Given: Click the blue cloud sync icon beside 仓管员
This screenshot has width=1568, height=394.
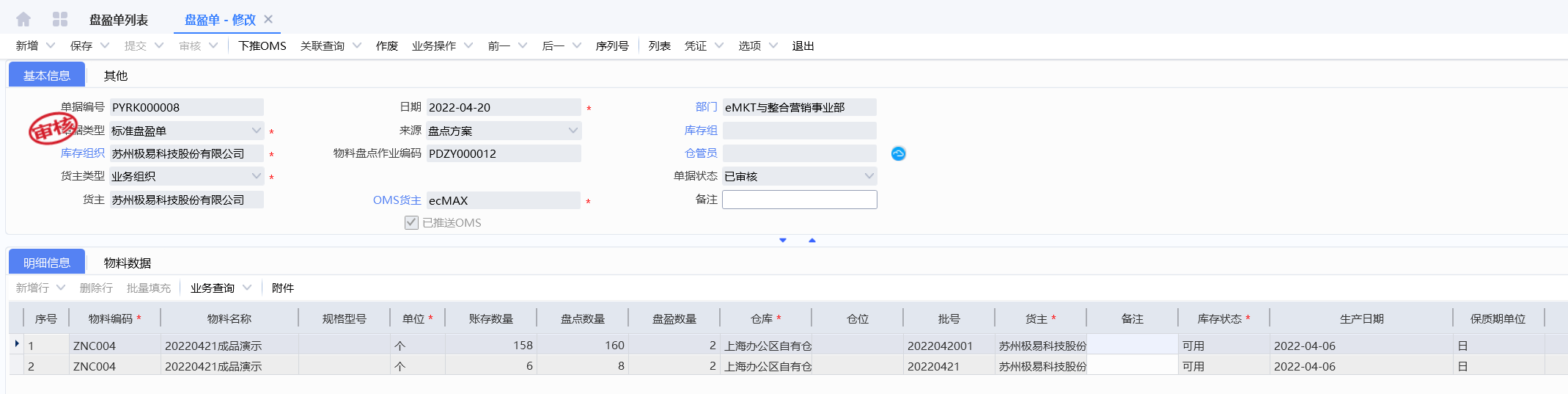Looking at the screenshot, I should [898, 153].
